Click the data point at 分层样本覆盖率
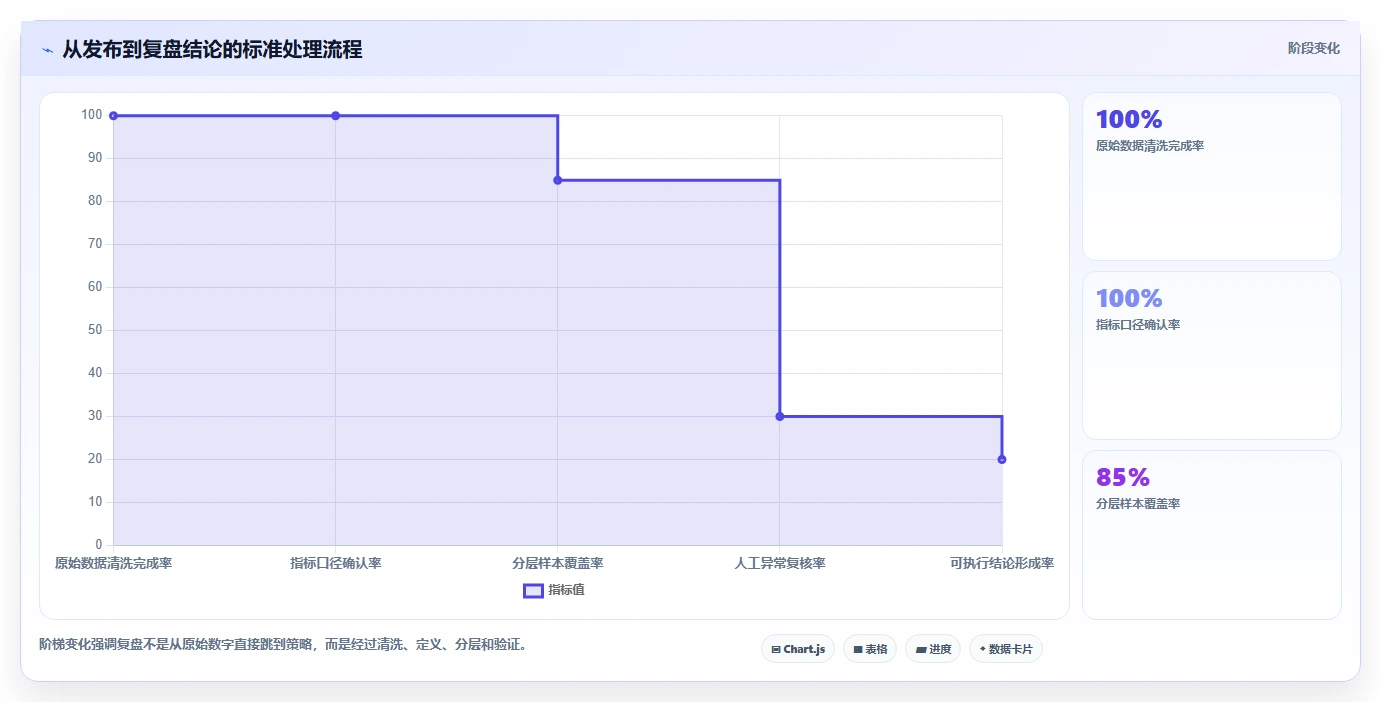Screen dimensions: 1381x702 557,180
